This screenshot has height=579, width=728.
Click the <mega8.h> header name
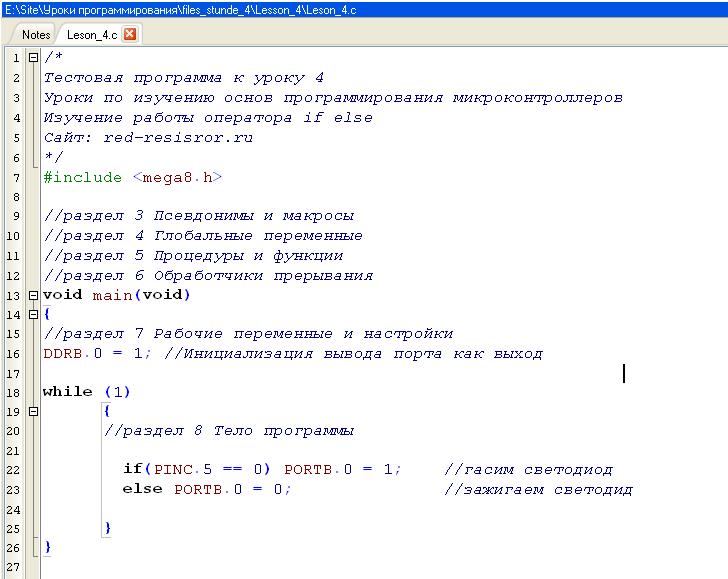177,177
